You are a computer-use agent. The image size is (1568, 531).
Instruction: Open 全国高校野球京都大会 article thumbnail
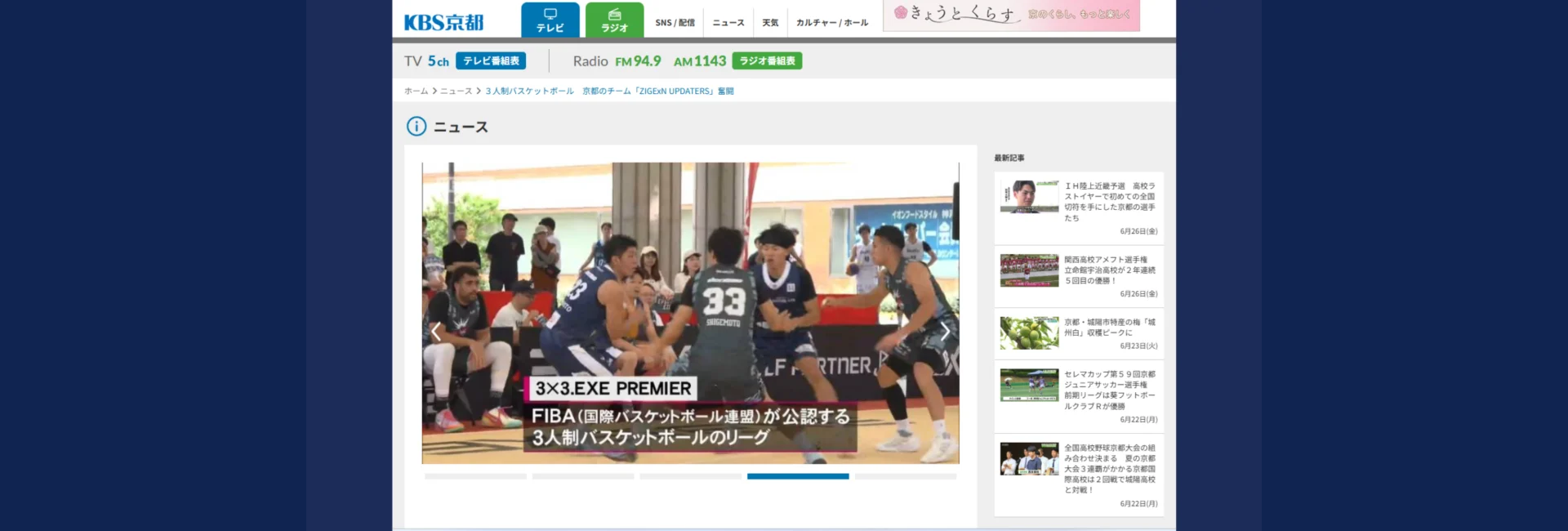pos(1029,459)
